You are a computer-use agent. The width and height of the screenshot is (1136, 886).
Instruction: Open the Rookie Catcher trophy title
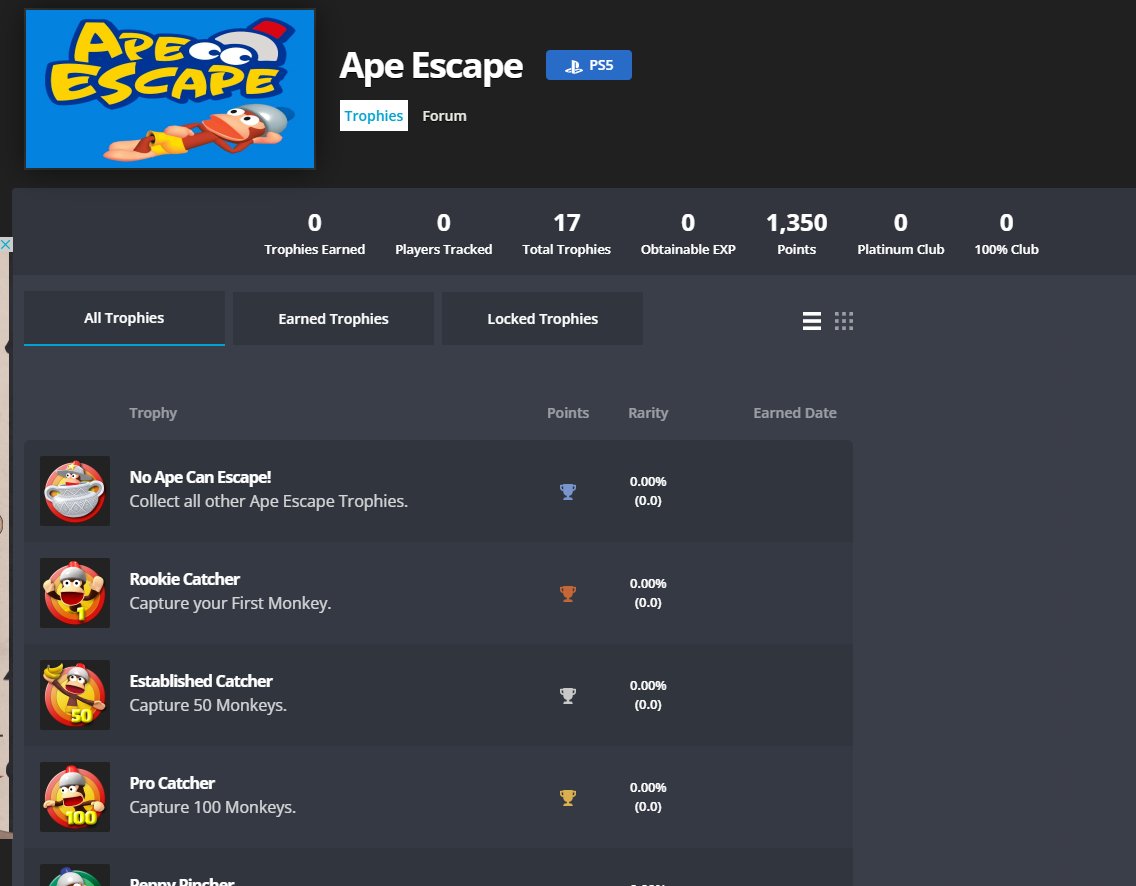click(x=185, y=580)
